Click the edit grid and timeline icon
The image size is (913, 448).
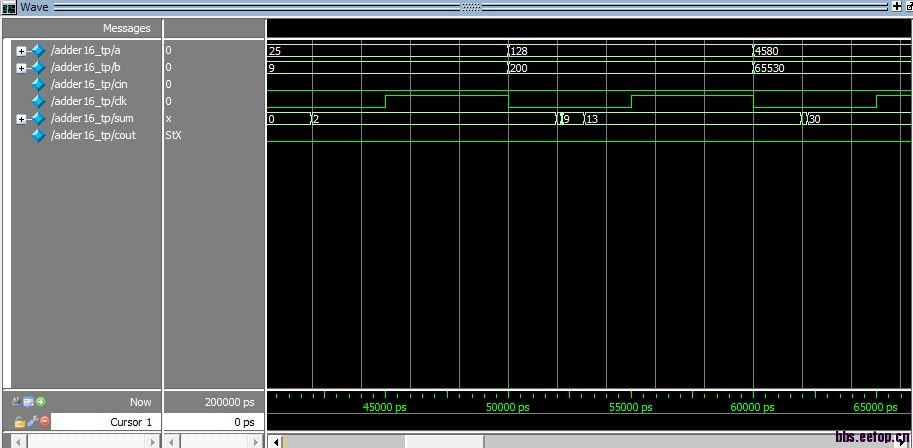[29, 401]
